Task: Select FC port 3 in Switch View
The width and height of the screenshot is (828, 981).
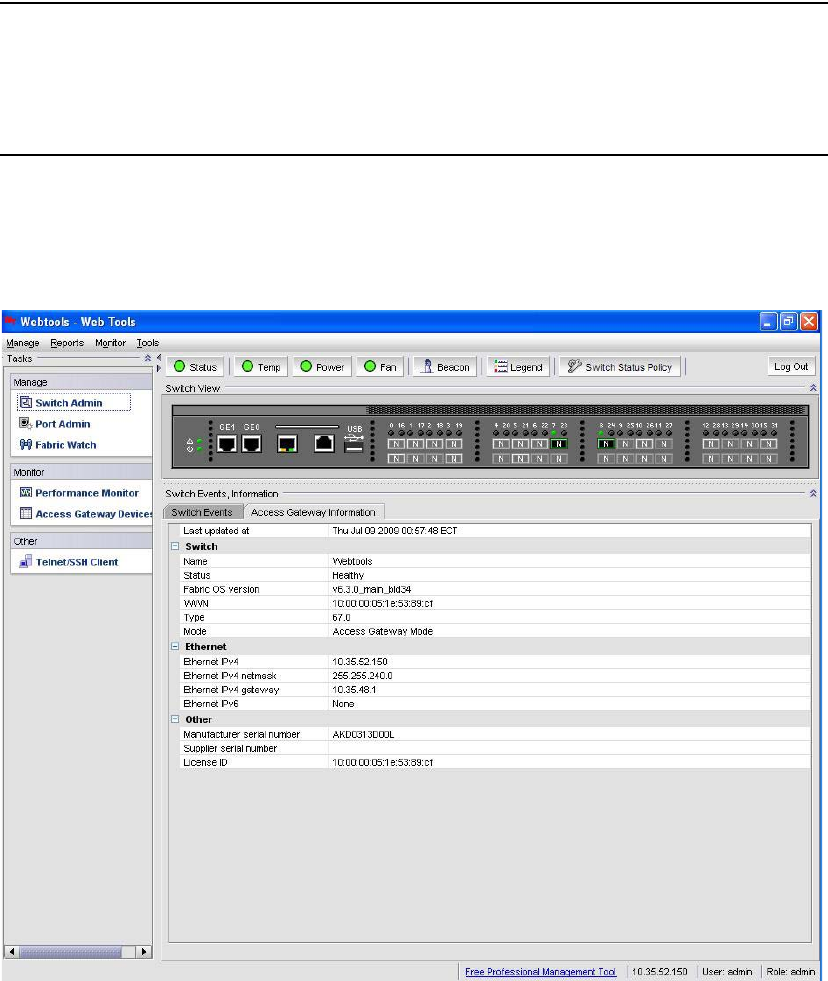Action: [454, 444]
